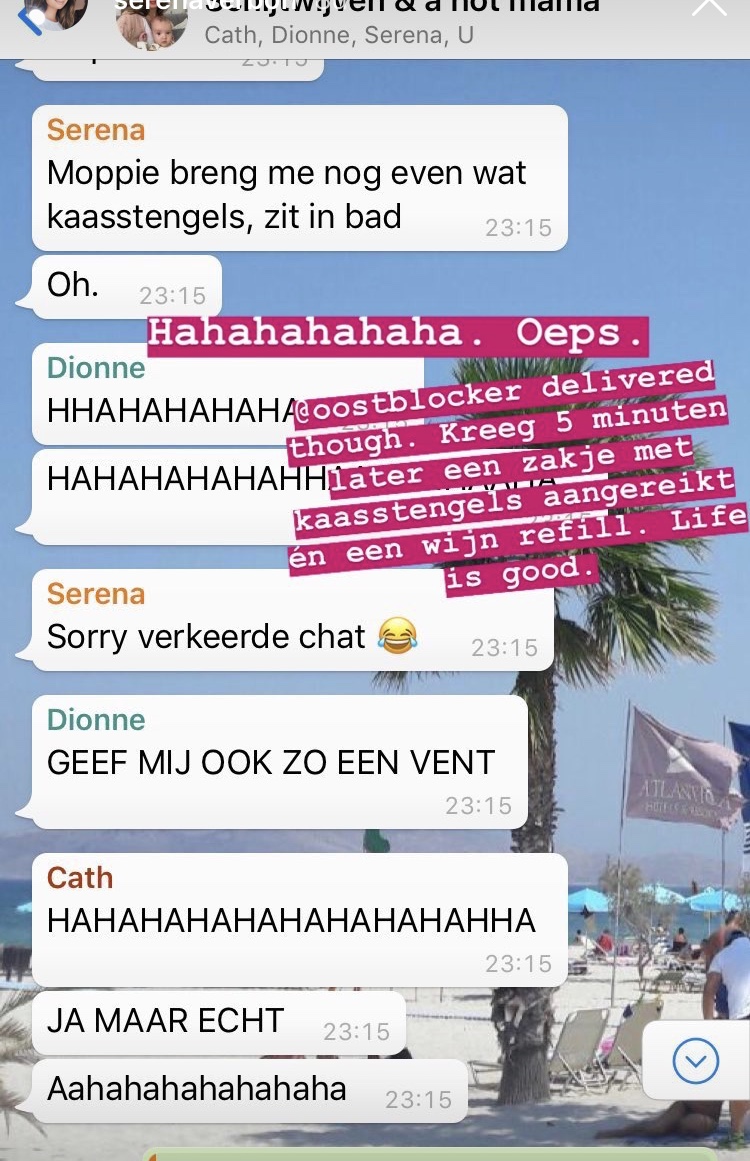Select "GEEF MIJ OOK ZO EEN VENT" message
The height and width of the screenshot is (1161, 750).
point(279,762)
